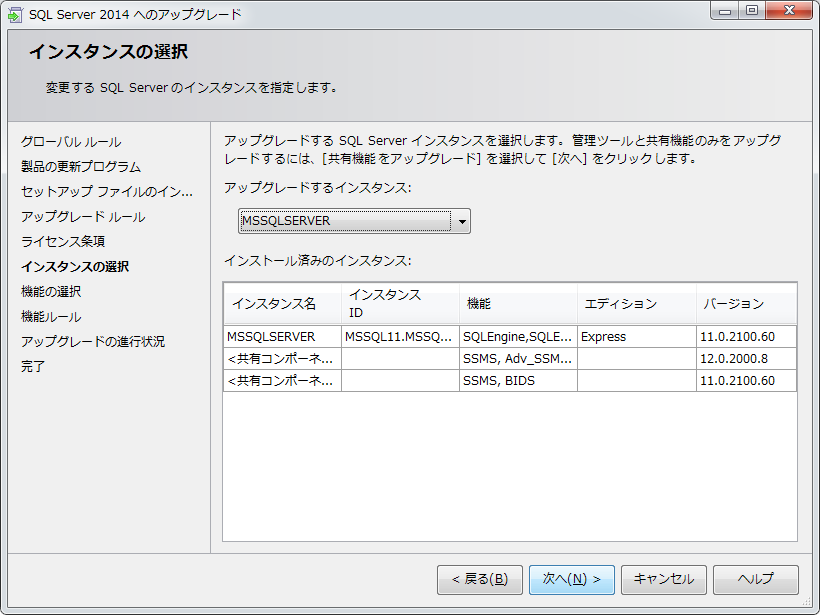Minimize the upgrade setup window

[725, 12]
